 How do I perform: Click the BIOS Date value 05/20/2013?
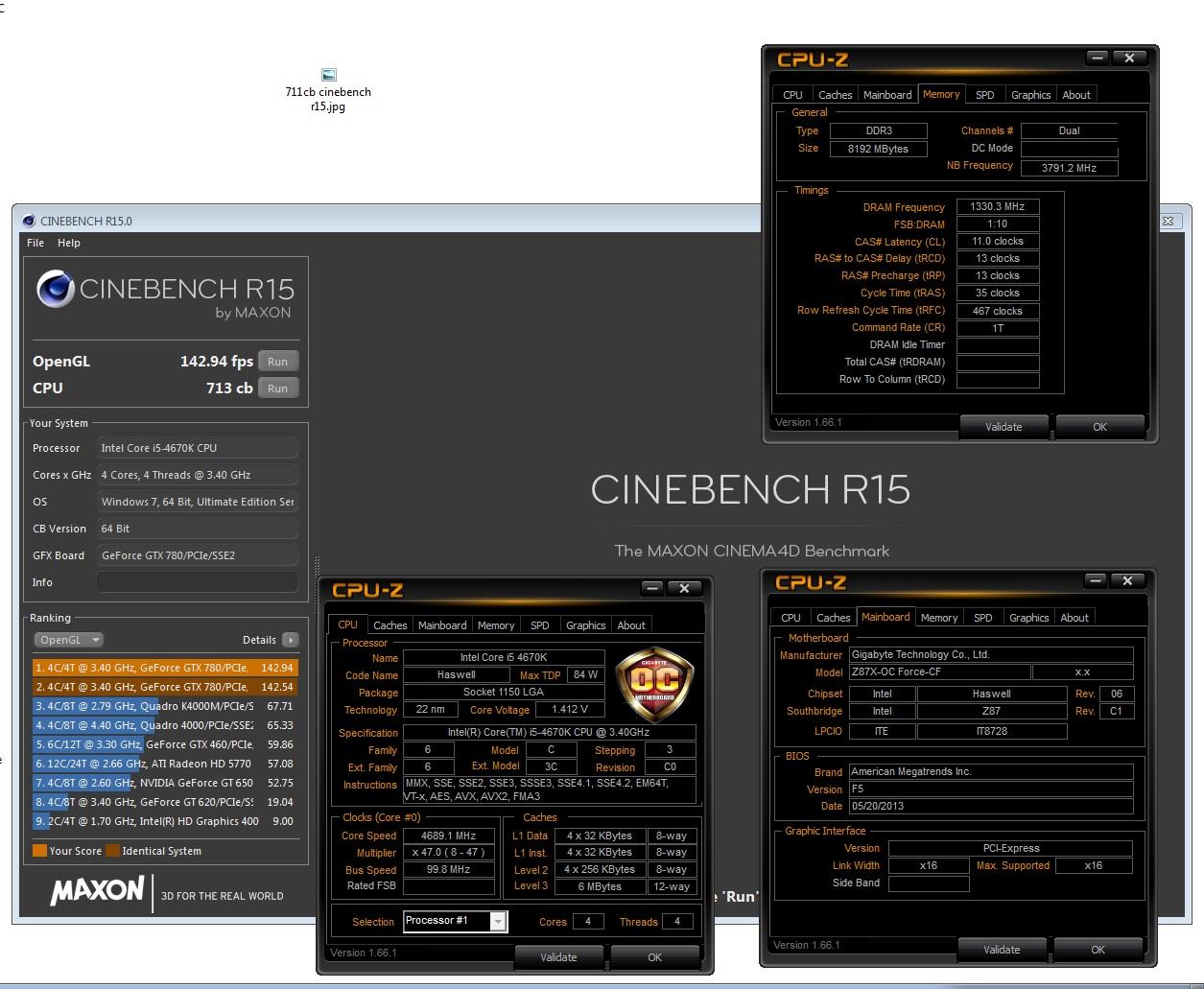(991, 806)
